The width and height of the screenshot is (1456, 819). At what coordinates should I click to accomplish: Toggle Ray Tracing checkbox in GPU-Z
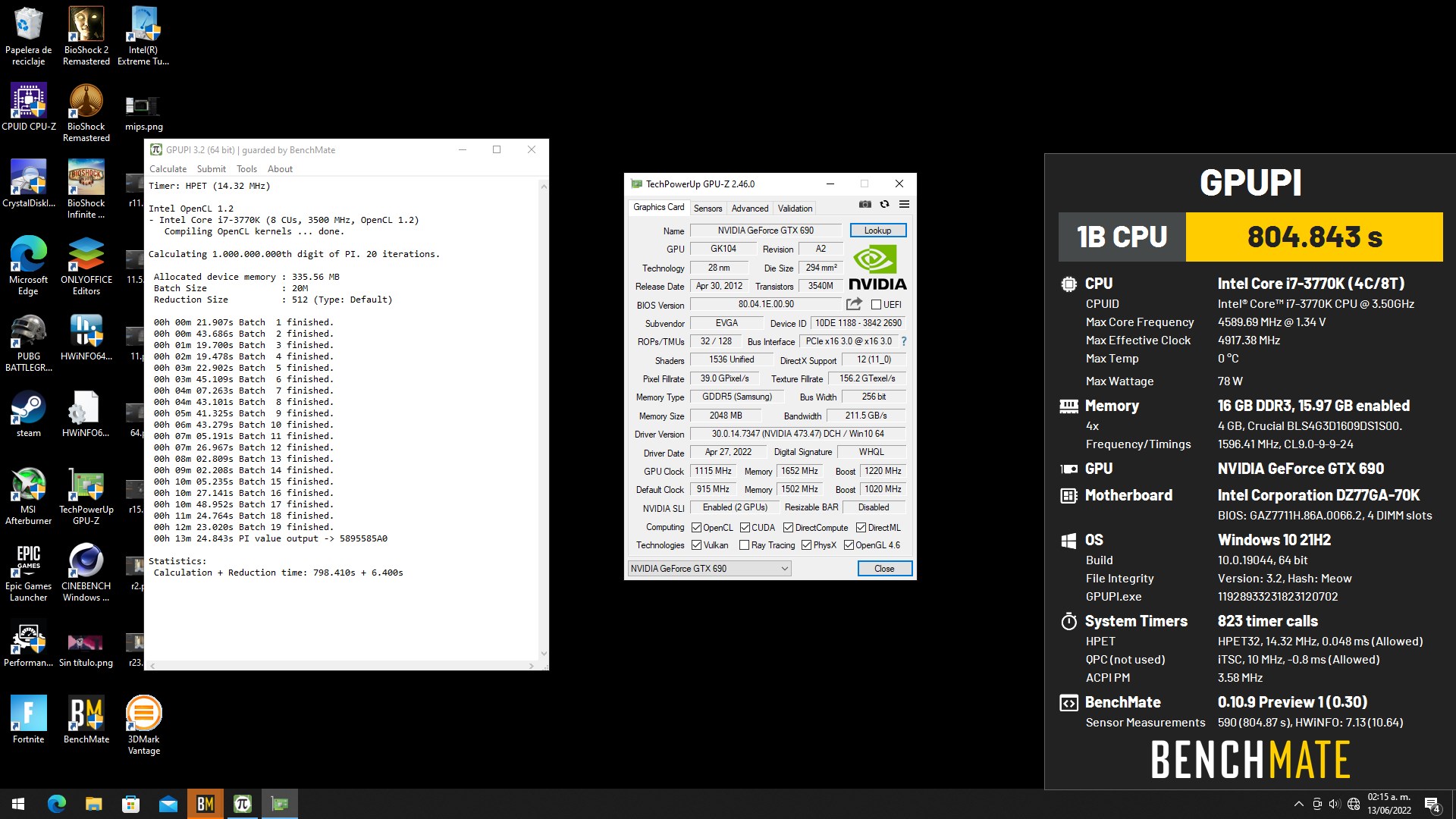point(745,545)
